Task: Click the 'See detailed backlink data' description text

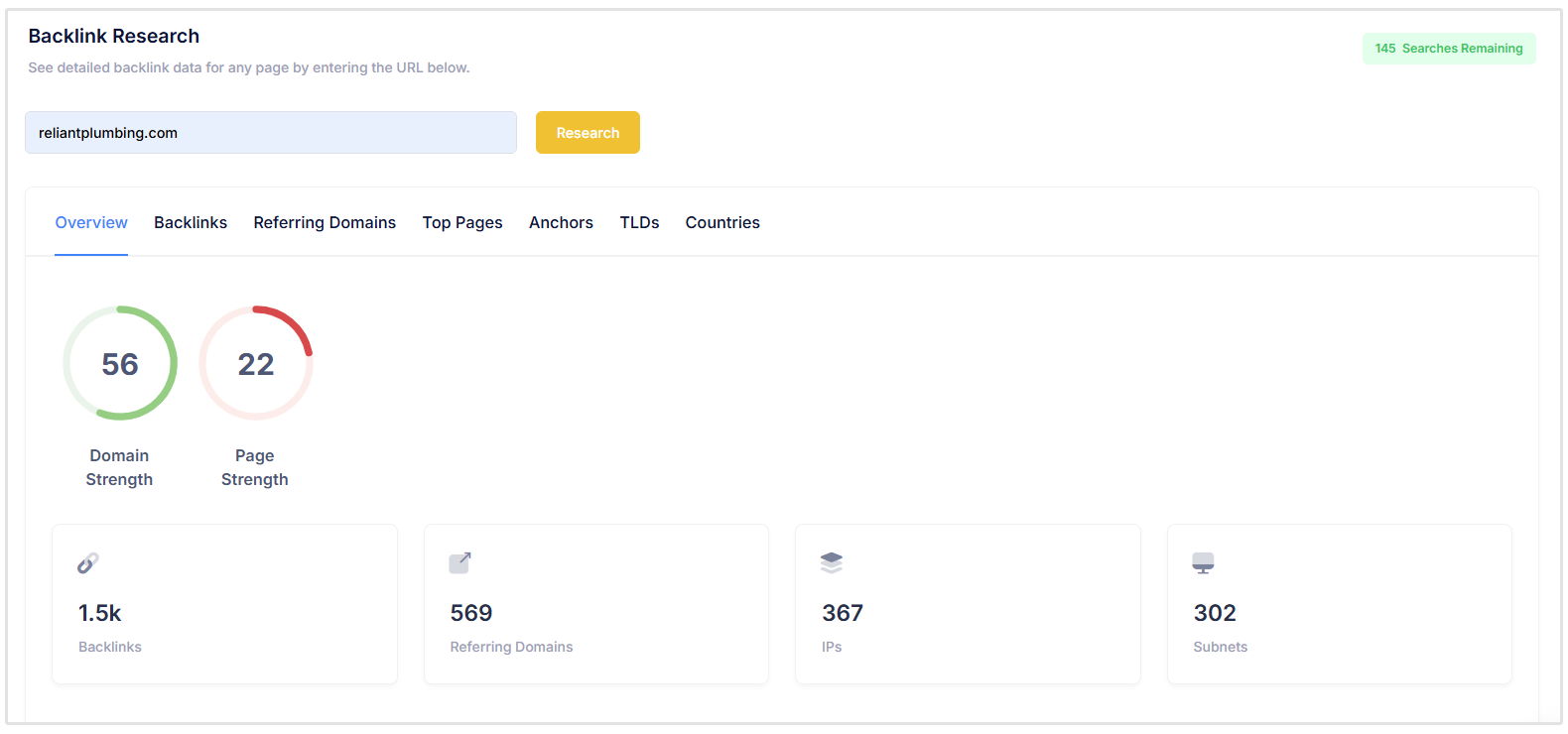Action: (x=249, y=67)
